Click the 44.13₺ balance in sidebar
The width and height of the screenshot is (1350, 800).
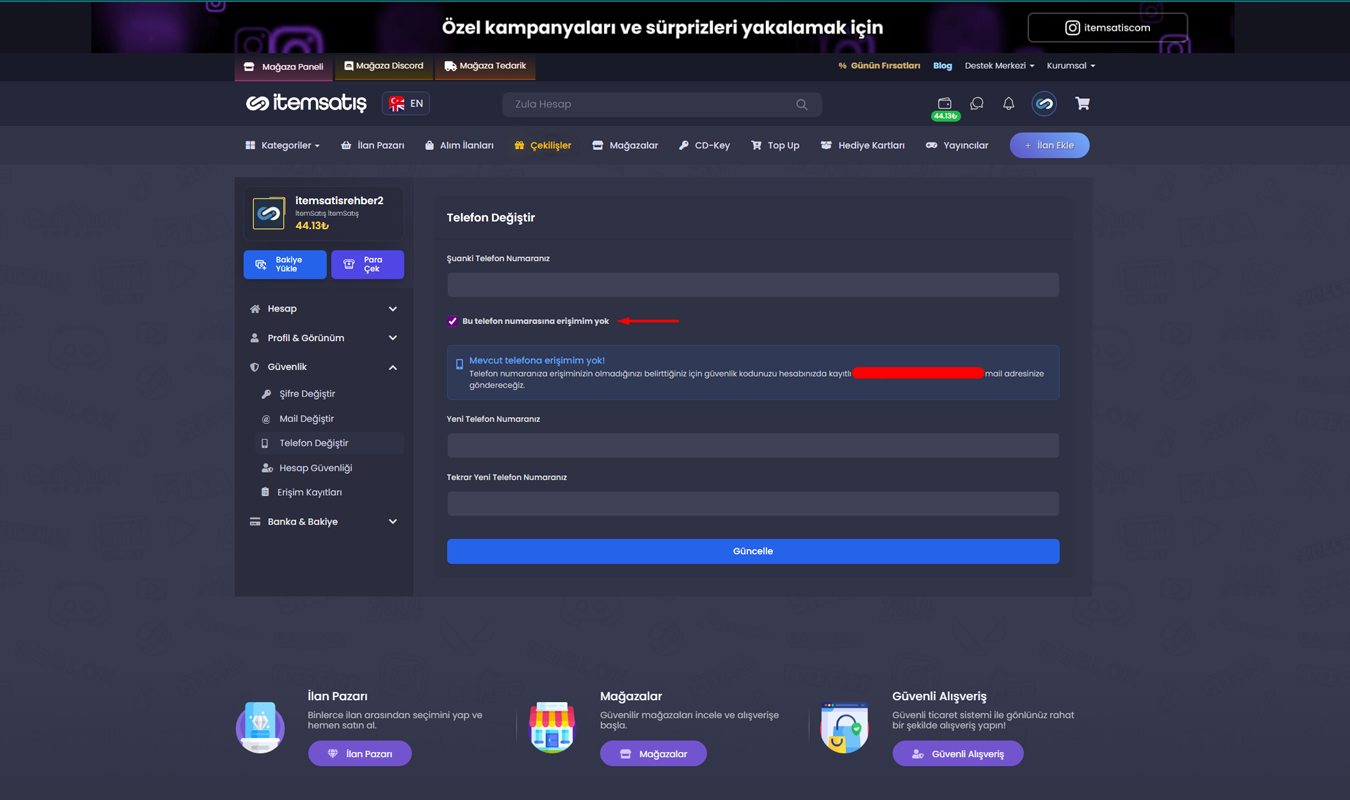(312, 226)
